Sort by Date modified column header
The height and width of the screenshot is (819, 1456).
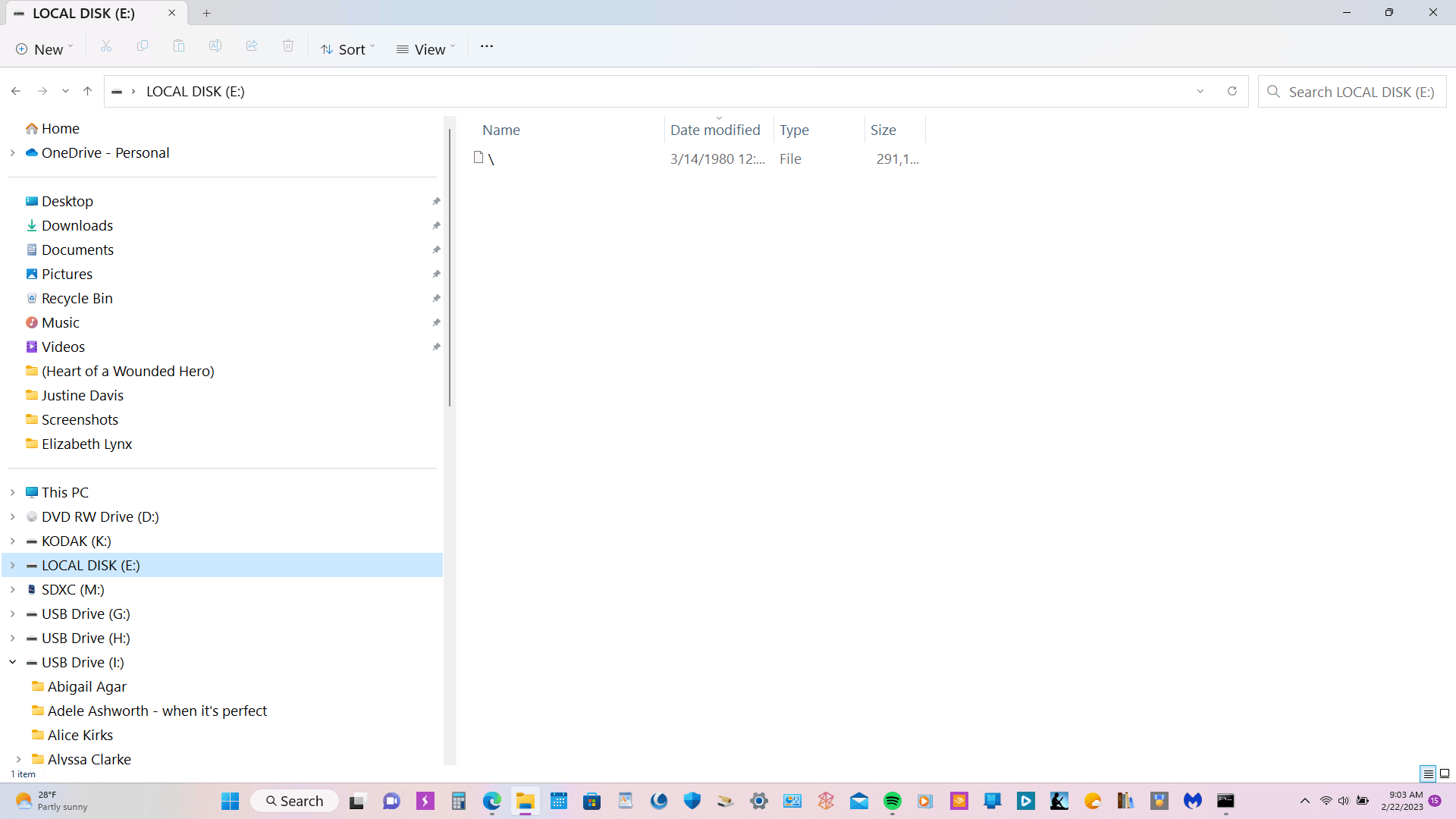pyautogui.click(x=714, y=130)
